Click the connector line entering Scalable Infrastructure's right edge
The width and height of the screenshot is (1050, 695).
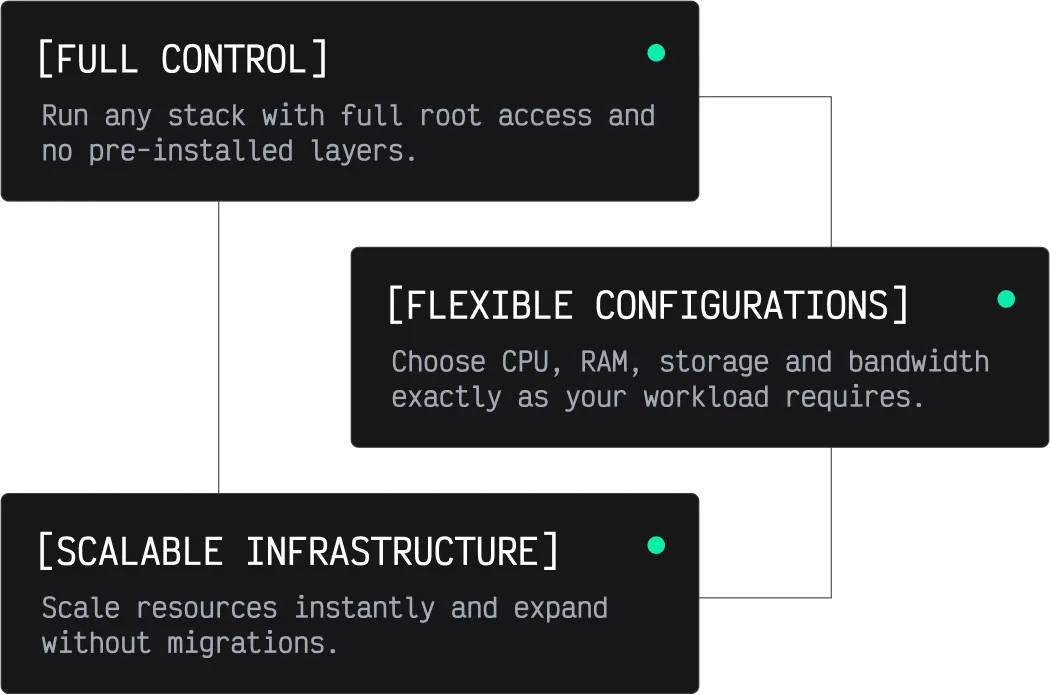pos(765,593)
